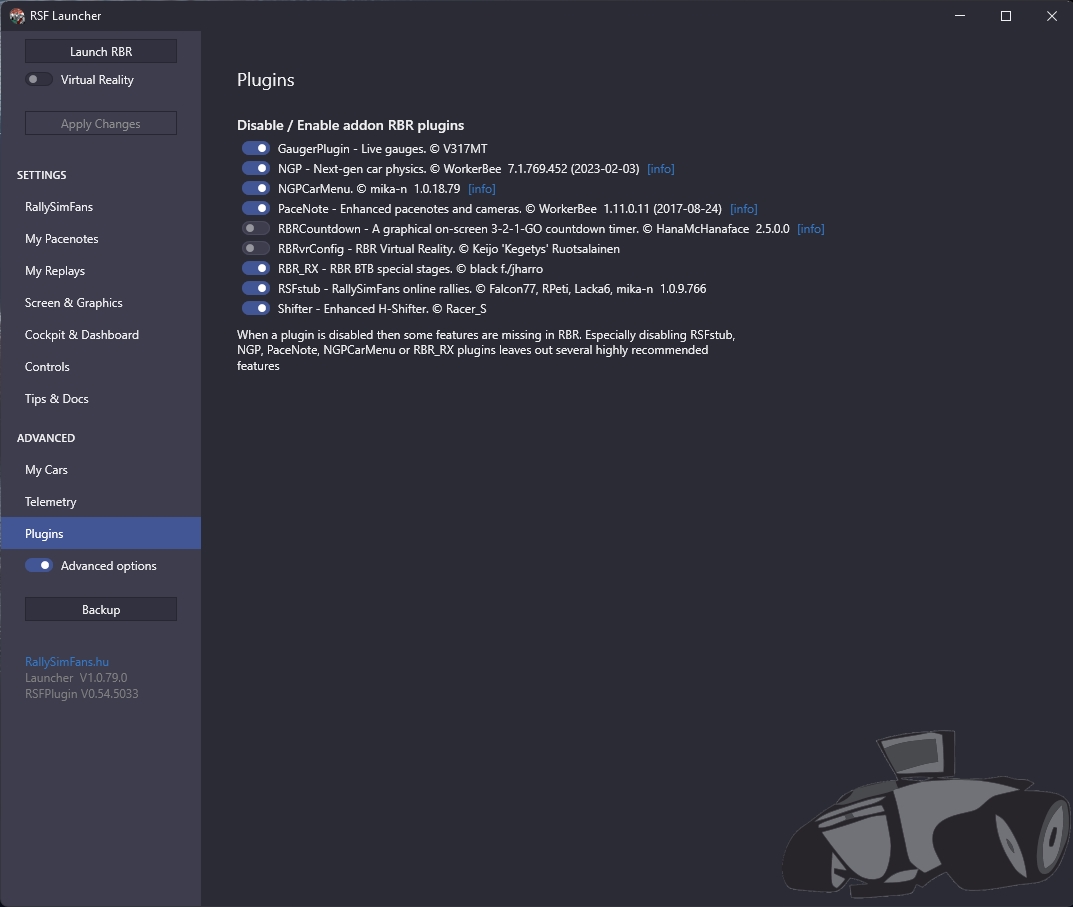The height and width of the screenshot is (907, 1073).
Task: Turn off the NGP next-gen car physics plugin
Action: click(256, 168)
